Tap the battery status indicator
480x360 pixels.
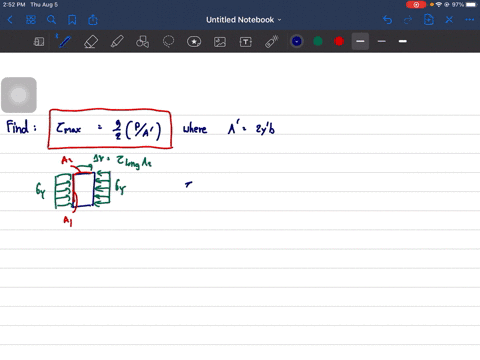pos(471,5)
